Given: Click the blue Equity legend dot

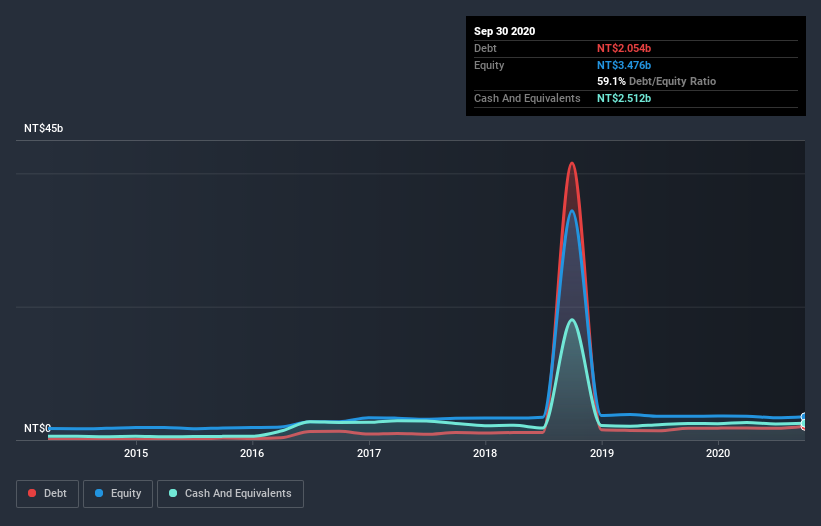Looking at the screenshot, I should click(x=99, y=493).
